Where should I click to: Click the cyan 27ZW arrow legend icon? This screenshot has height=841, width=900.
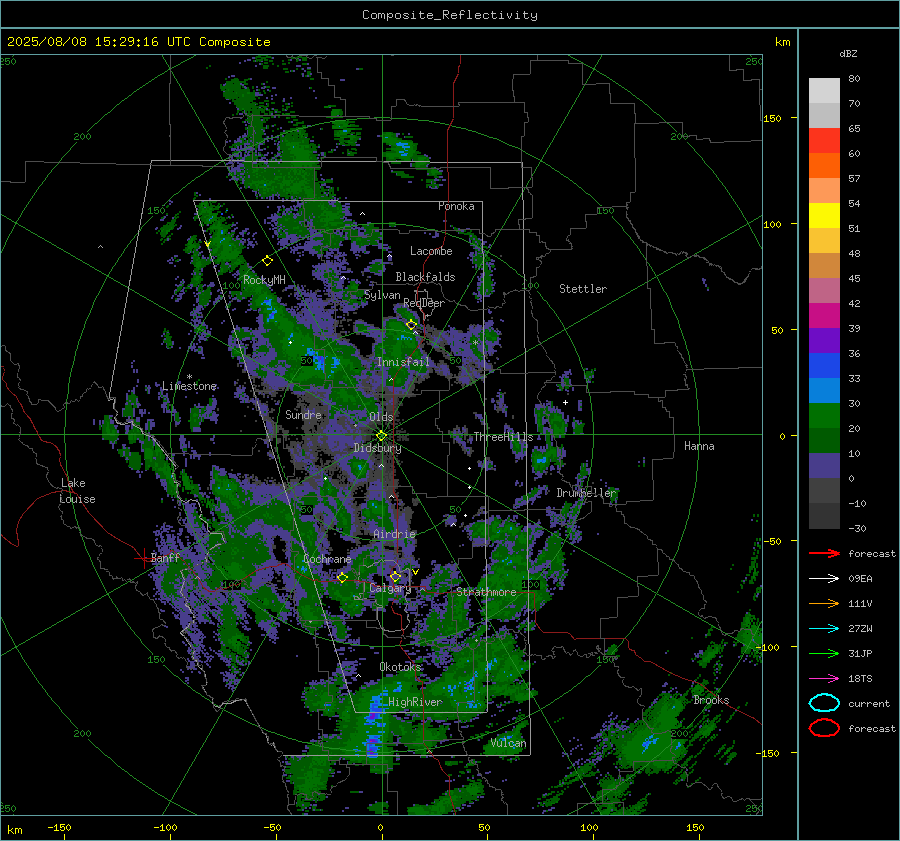824,629
